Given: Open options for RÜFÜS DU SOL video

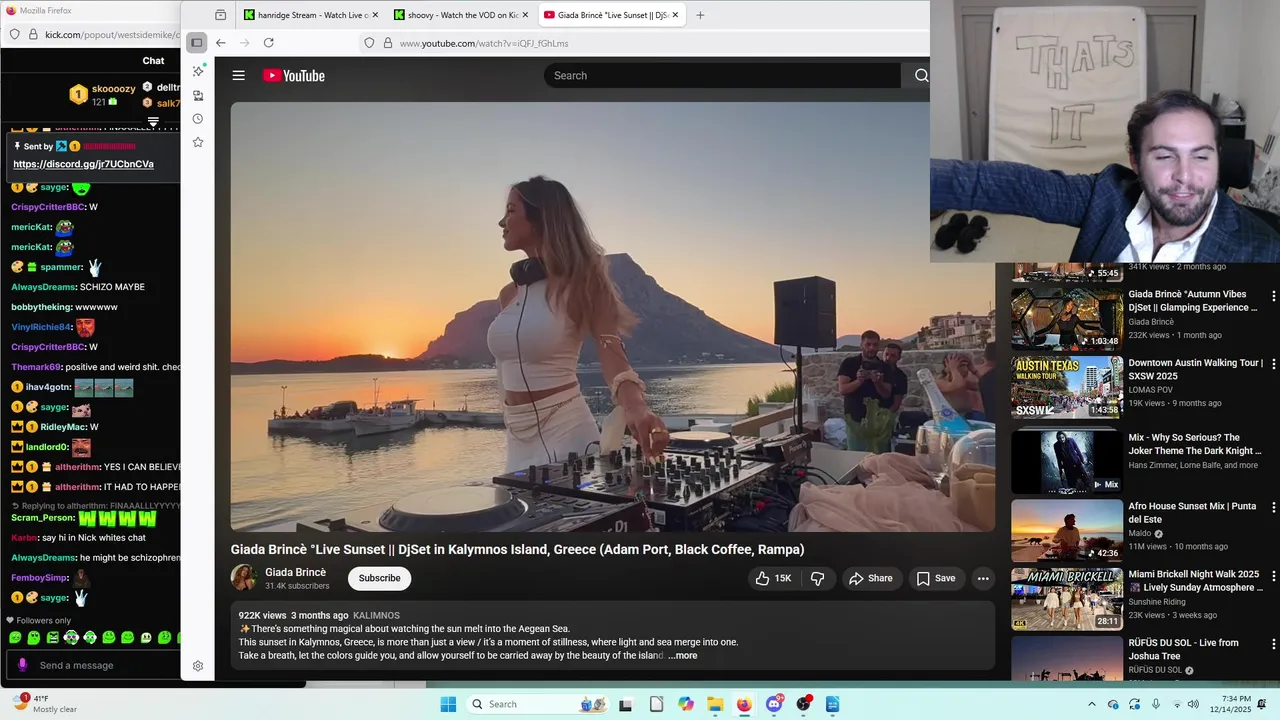Looking at the screenshot, I should click(x=1273, y=645).
